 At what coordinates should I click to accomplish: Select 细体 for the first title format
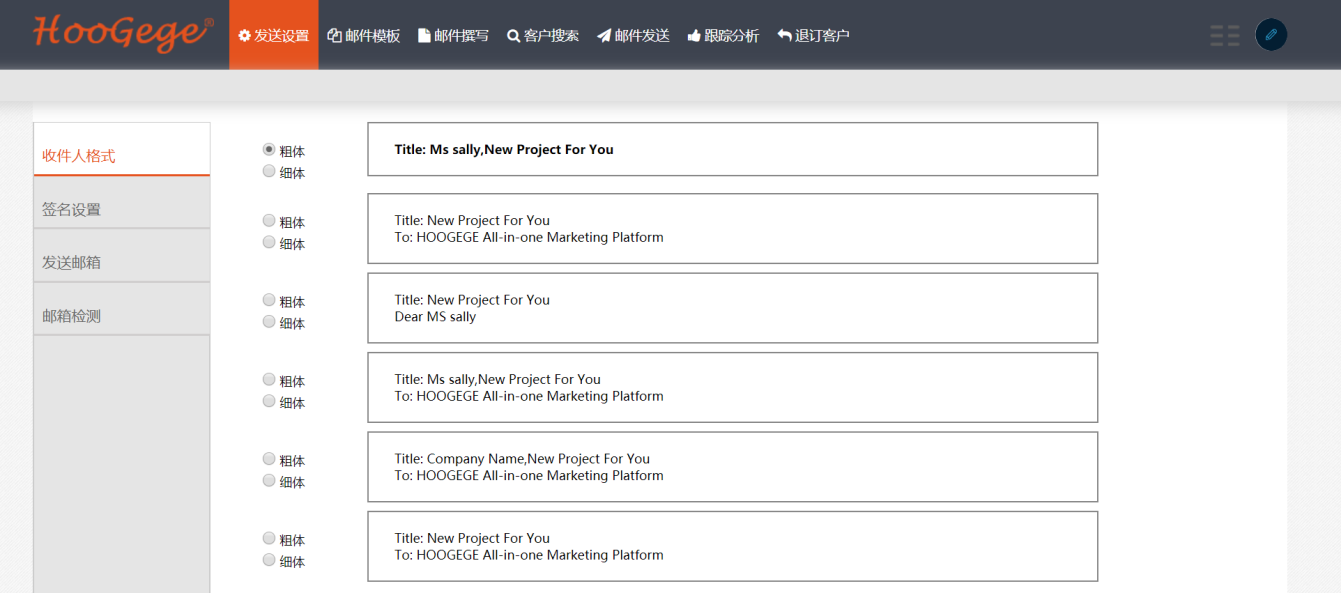tap(269, 171)
